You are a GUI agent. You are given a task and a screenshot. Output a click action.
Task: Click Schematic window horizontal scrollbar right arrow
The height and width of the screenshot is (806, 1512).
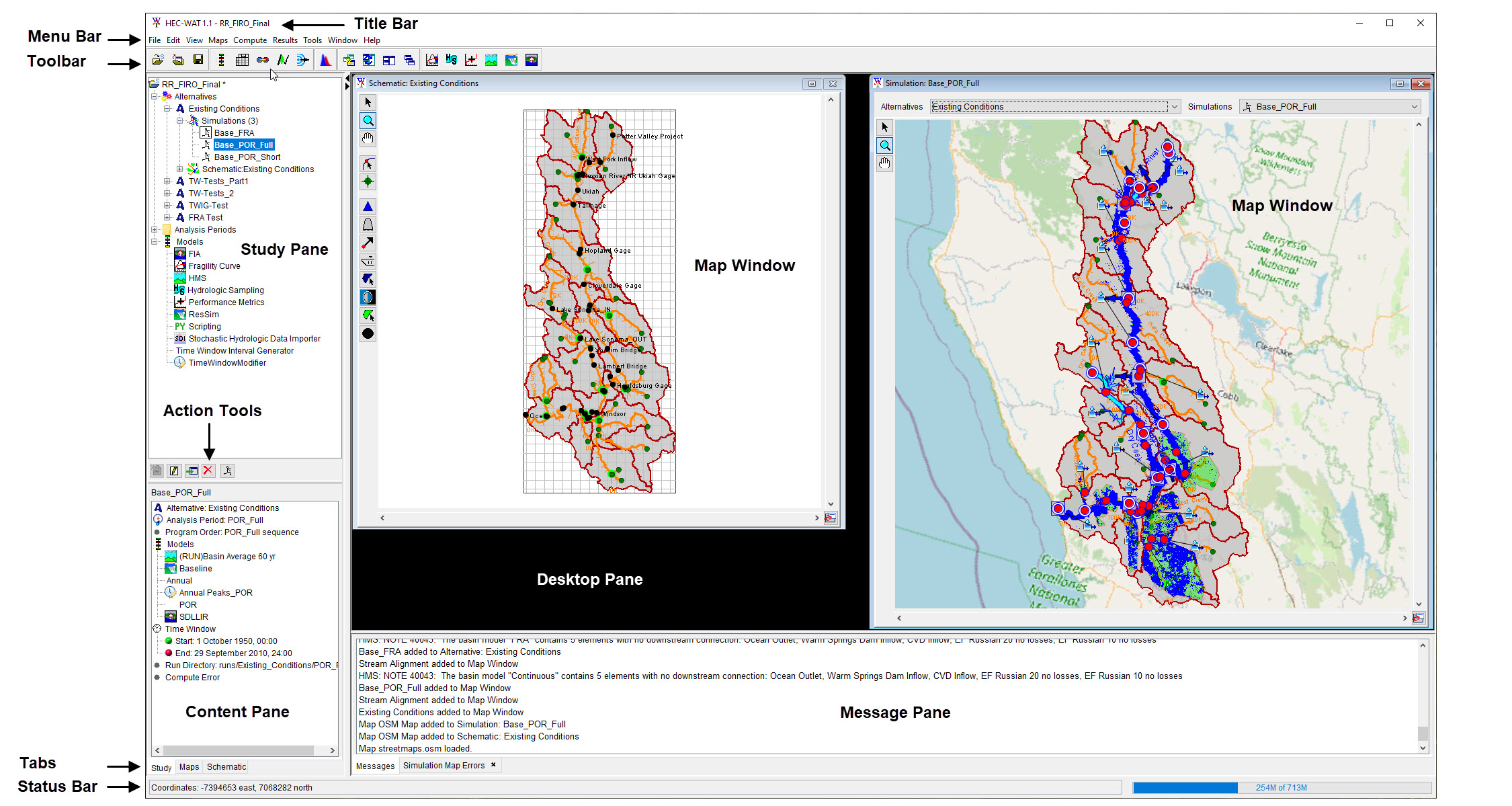coord(816,518)
